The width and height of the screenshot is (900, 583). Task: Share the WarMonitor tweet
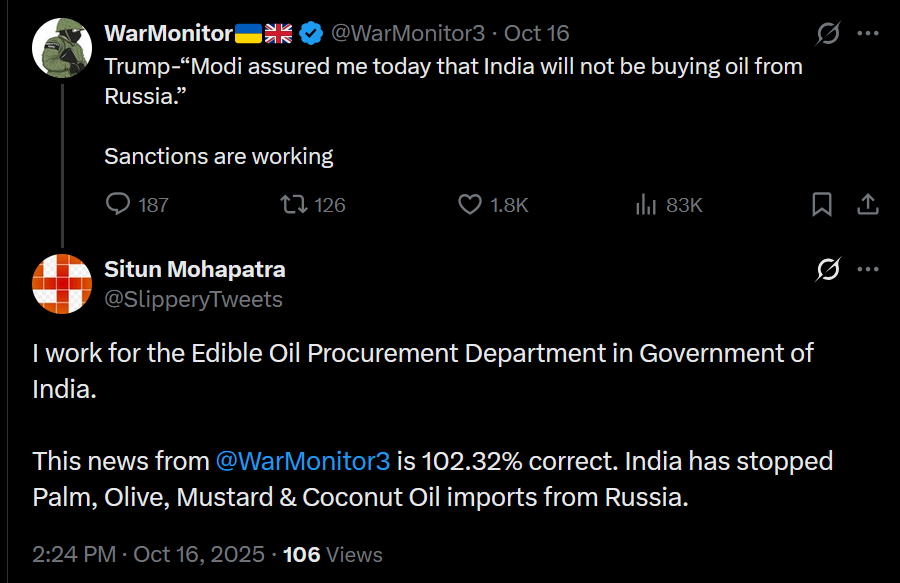point(868,205)
